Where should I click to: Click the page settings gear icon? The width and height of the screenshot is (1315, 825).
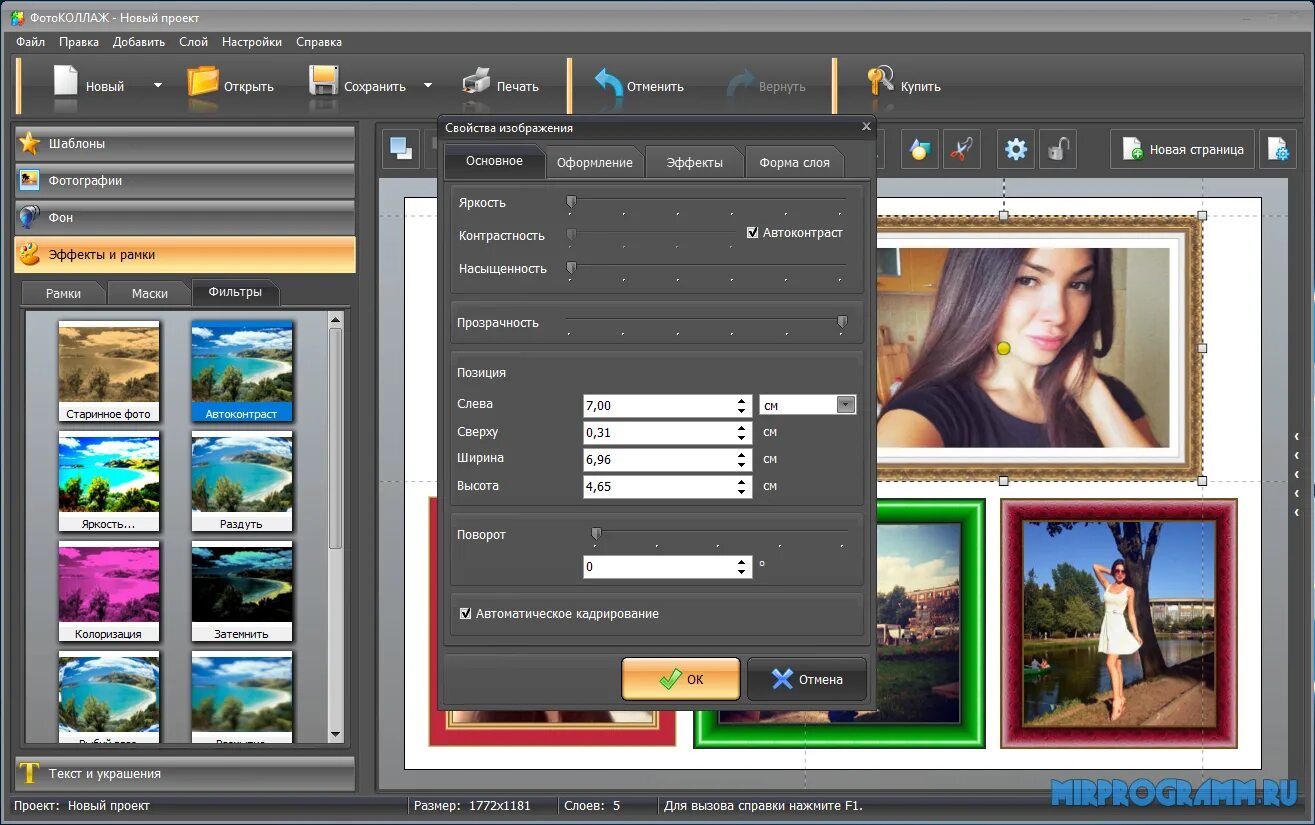(1278, 149)
